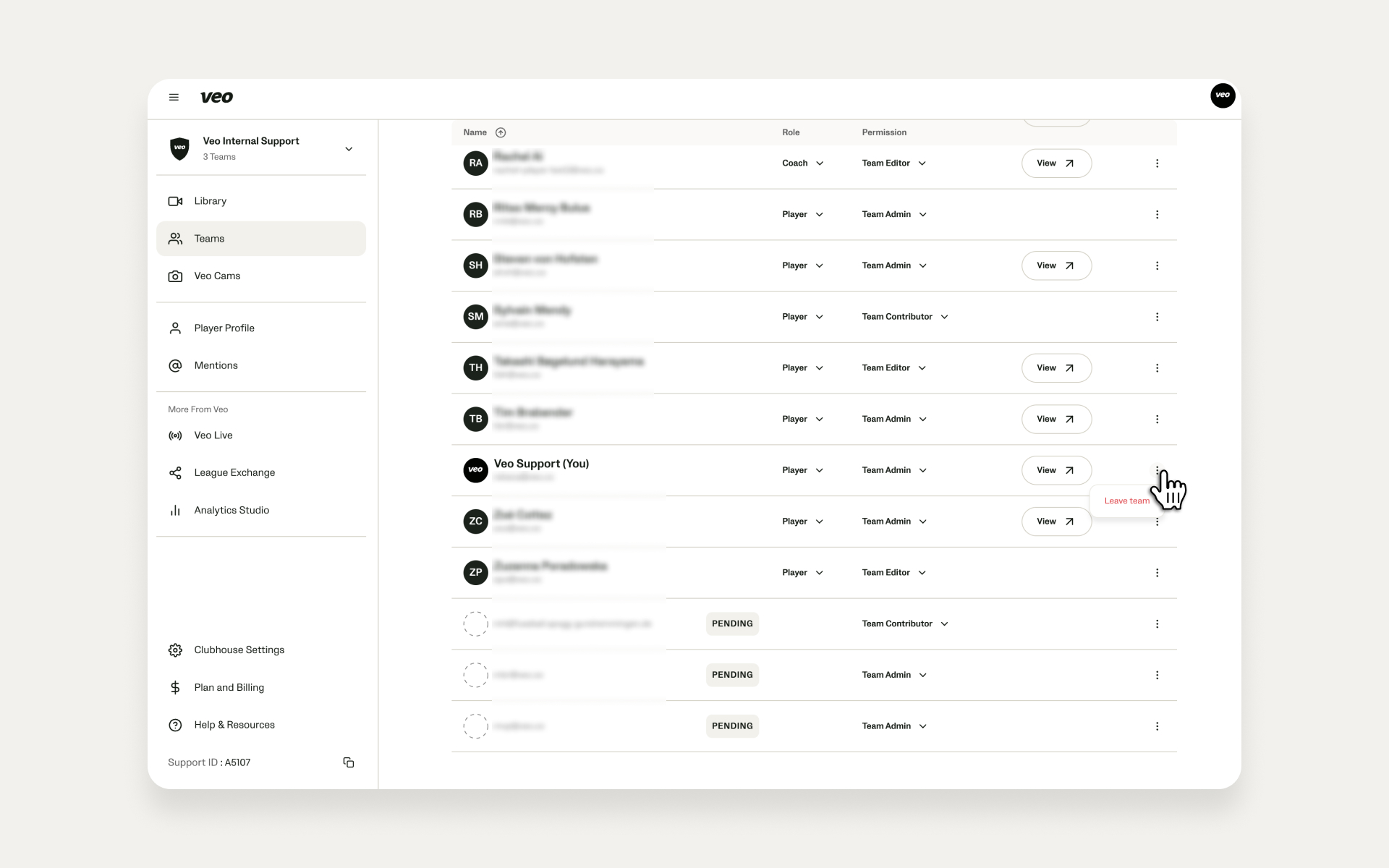Open Plan and Billing
1389x868 pixels.
click(x=261, y=688)
